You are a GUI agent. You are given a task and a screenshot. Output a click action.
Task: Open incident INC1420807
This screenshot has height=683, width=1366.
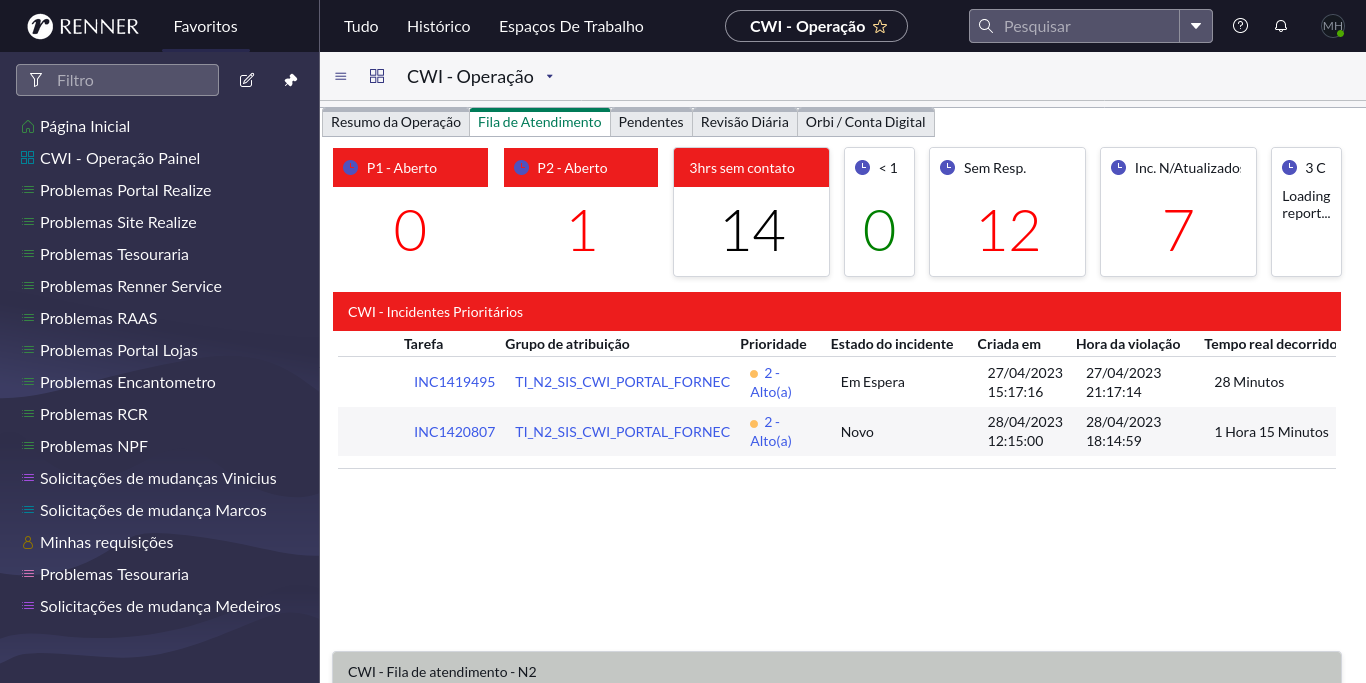(454, 432)
